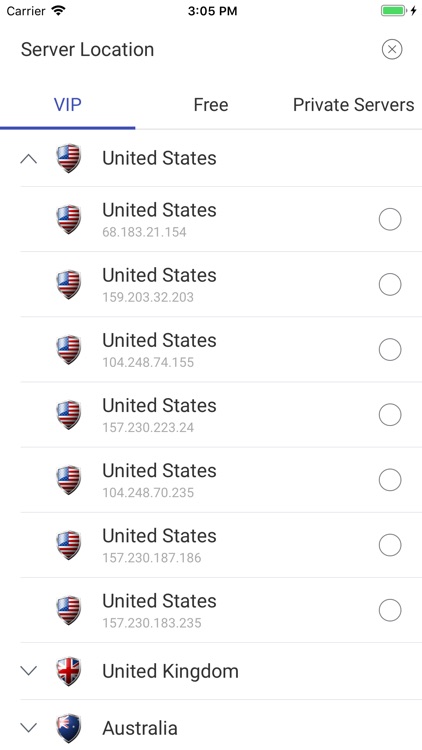Viewport: 422px width, 750px height.
Task: Choose the server row 104.248.70.235
Action: [x=221, y=480]
